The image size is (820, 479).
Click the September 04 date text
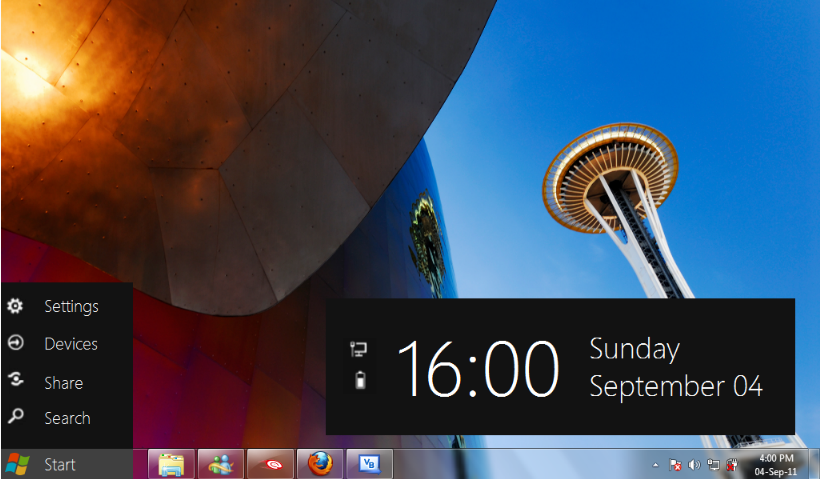676,387
